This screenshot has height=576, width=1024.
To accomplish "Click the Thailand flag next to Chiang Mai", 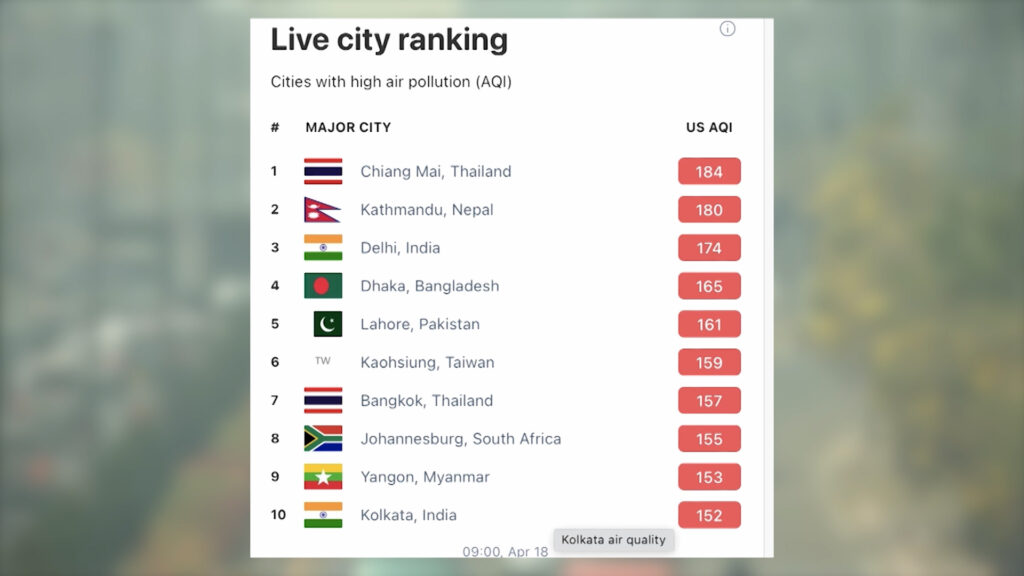I will tap(323, 171).
